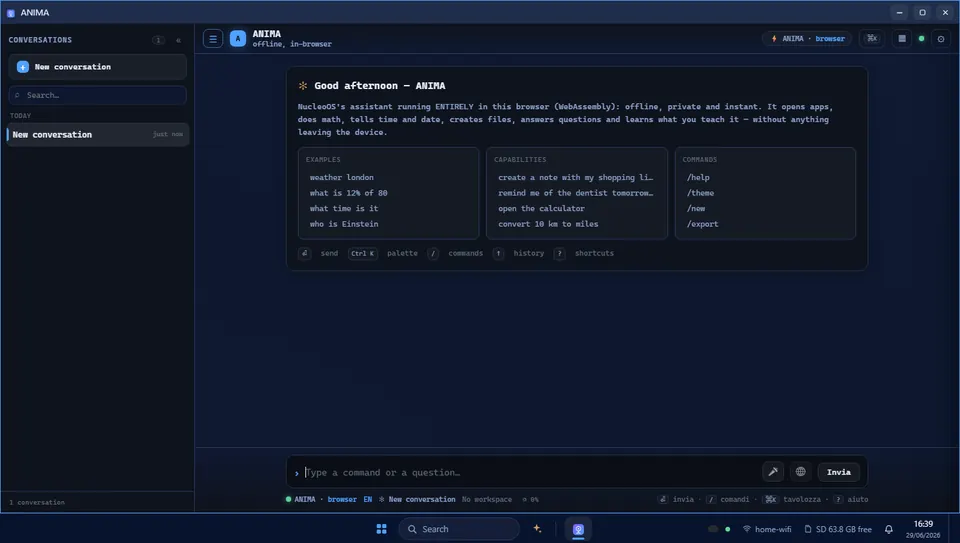This screenshot has height=543, width=960.
Task: Click the 'invia' hint in the footer
Action: pyautogui.click(x=683, y=500)
